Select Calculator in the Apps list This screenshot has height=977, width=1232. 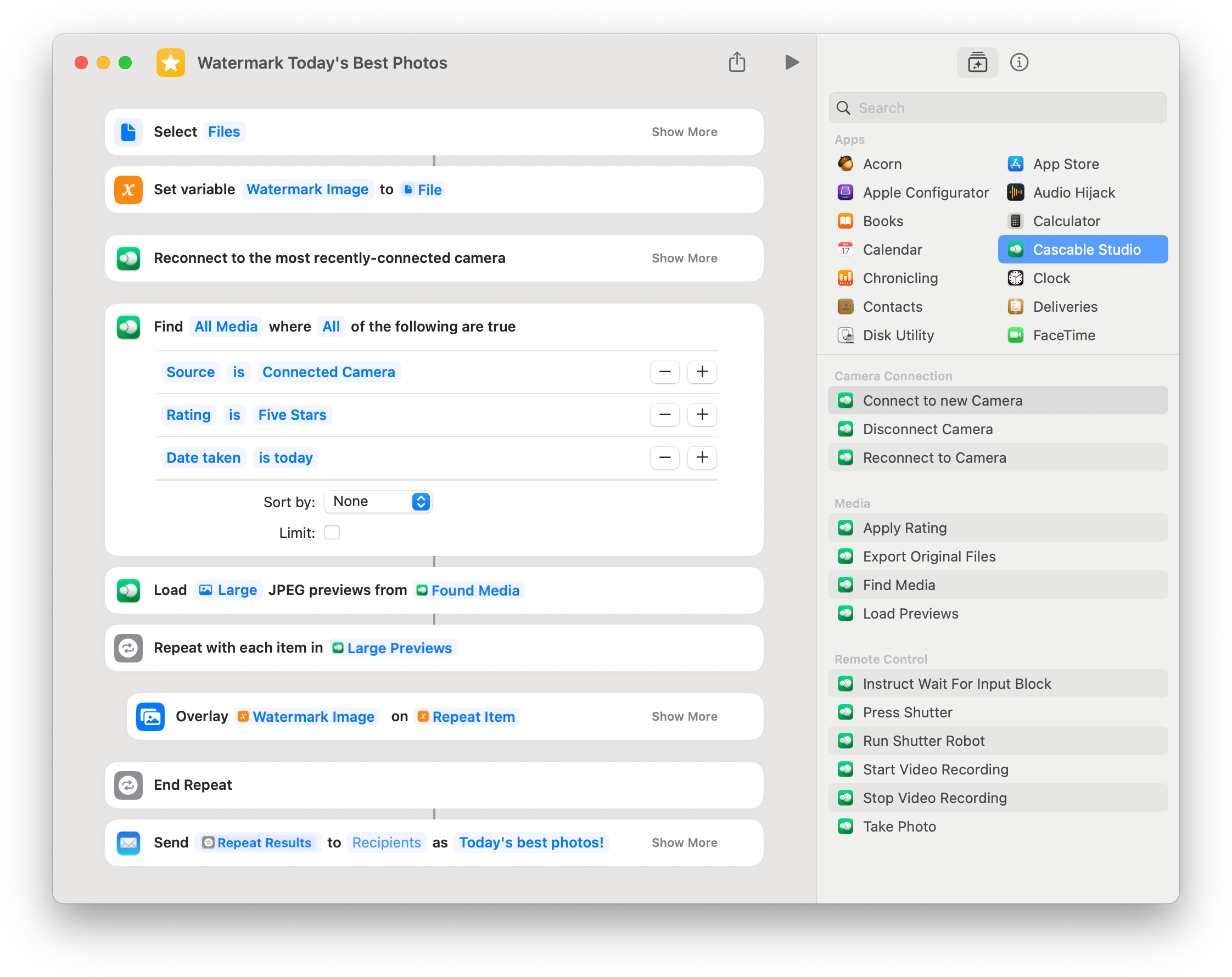point(1082,221)
